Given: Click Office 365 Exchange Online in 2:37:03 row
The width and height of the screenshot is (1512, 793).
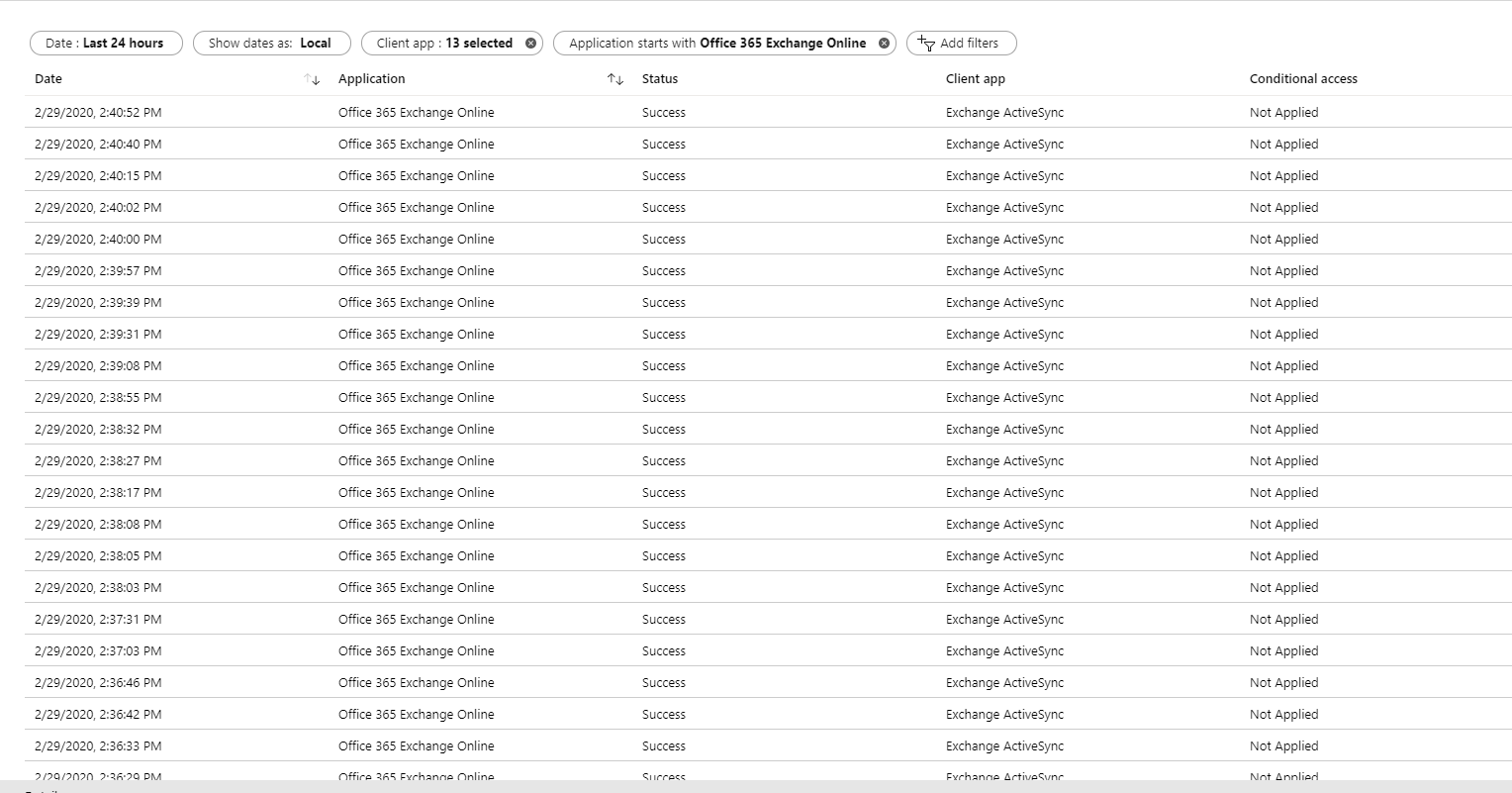Looking at the screenshot, I should (x=416, y=651).
